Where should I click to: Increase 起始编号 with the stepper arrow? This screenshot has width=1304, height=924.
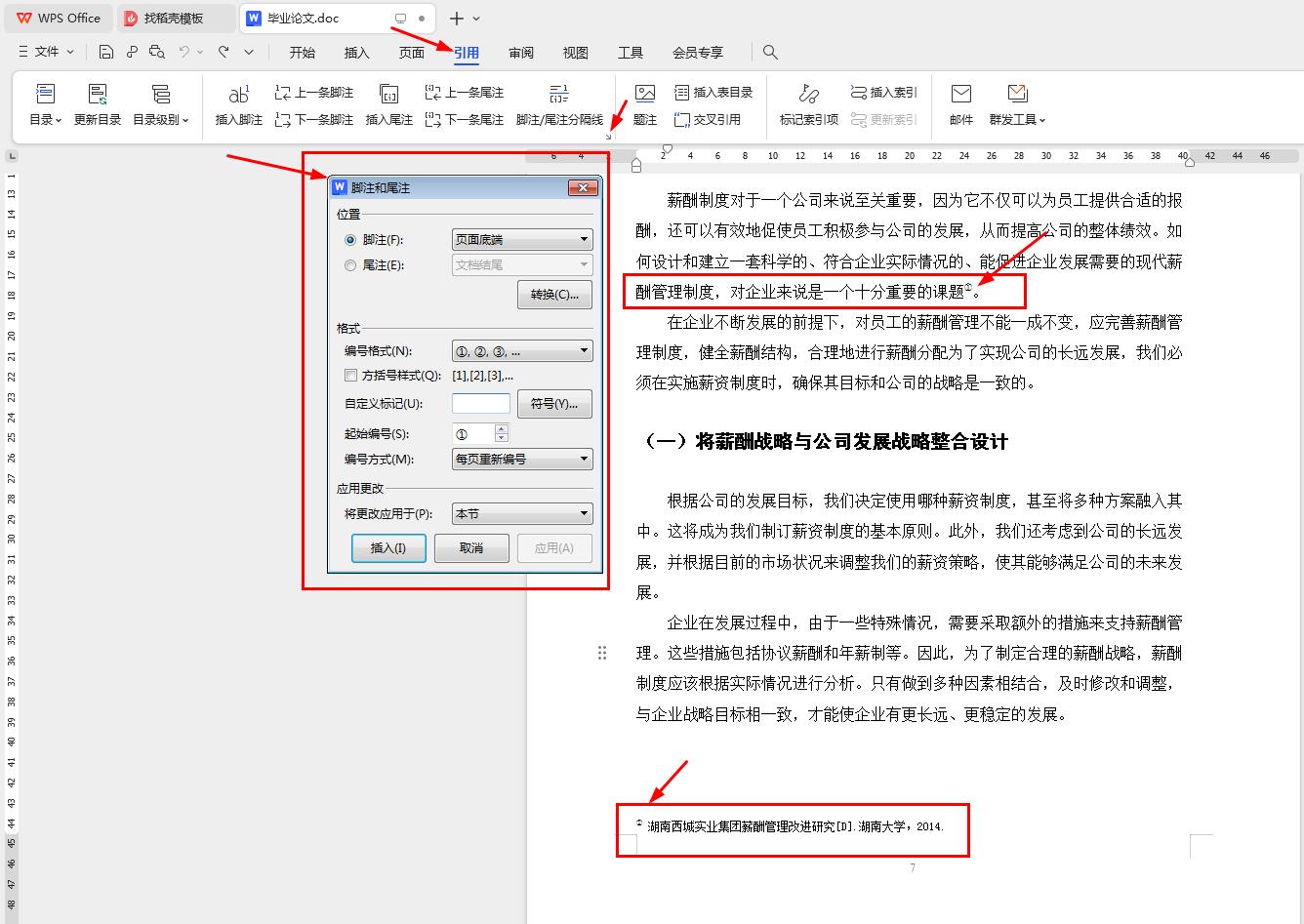click(x=502, y=428)
